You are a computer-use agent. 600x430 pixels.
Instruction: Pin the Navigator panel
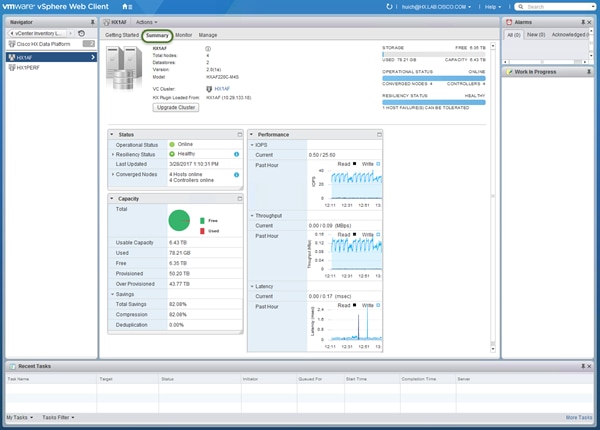click(x=92, y=22)
